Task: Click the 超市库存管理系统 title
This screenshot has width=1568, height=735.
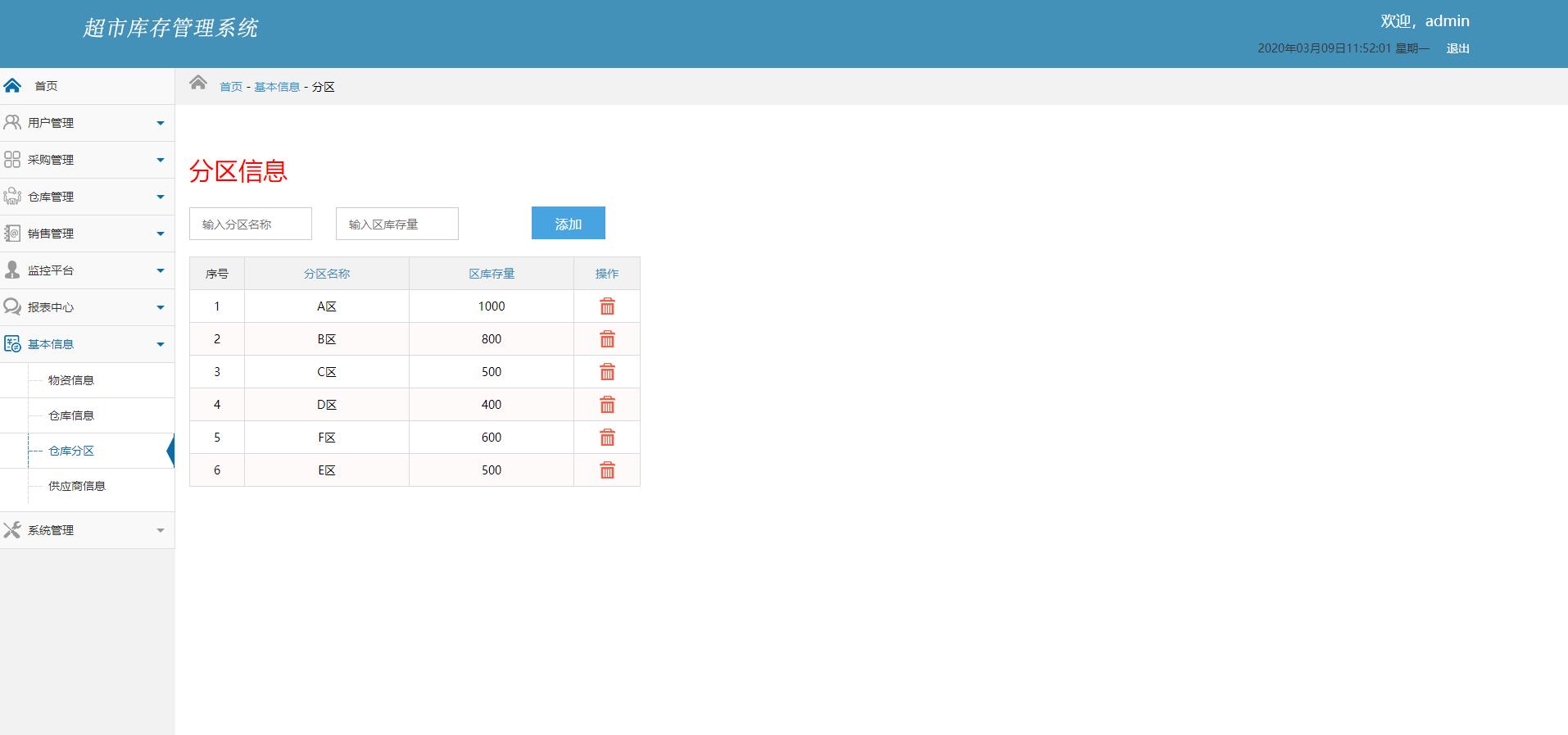Action: pyautogui.click(x=170, y=28)
